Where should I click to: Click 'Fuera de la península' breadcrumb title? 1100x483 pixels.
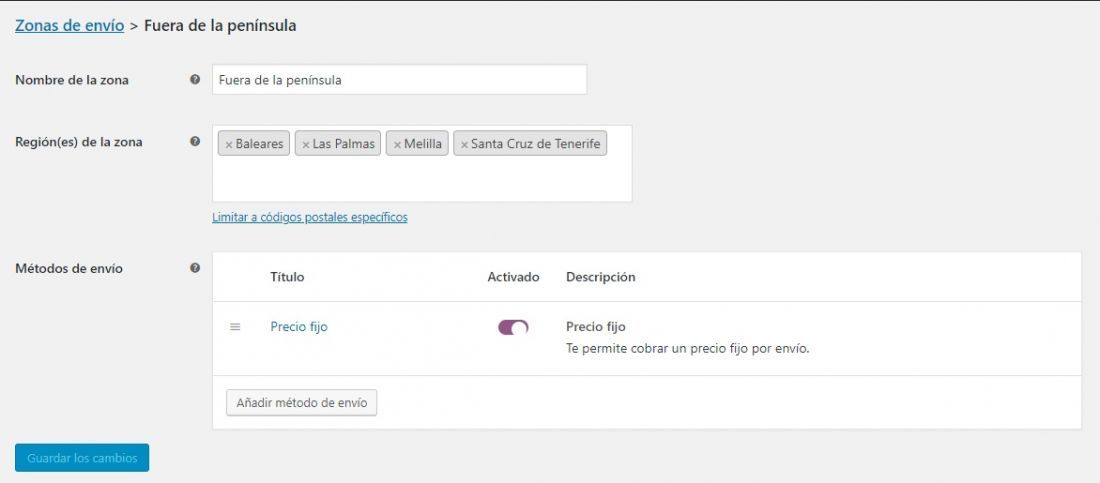pyautogui.click(x=220, y=26)
